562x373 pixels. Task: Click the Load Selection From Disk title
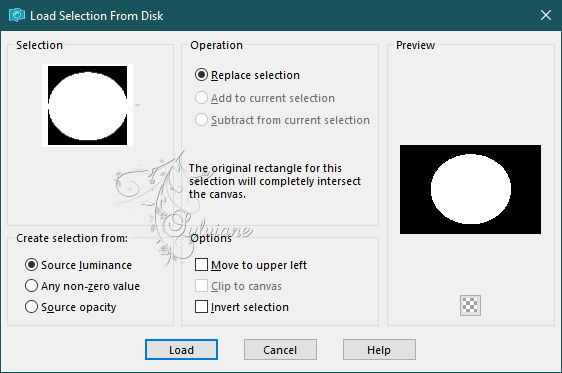[x=96, y=16]
